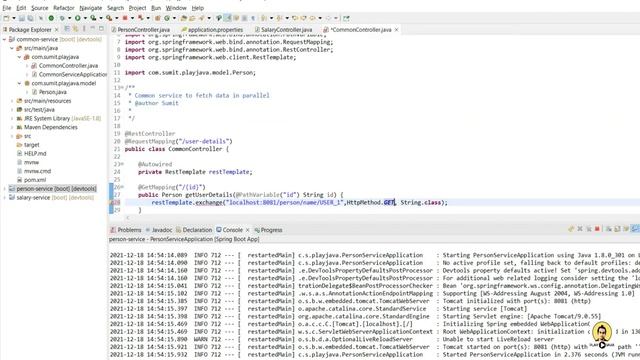The width and height of the screenshot is (640, 360).
Task: Open the Refactor menu
Action: 64,8
